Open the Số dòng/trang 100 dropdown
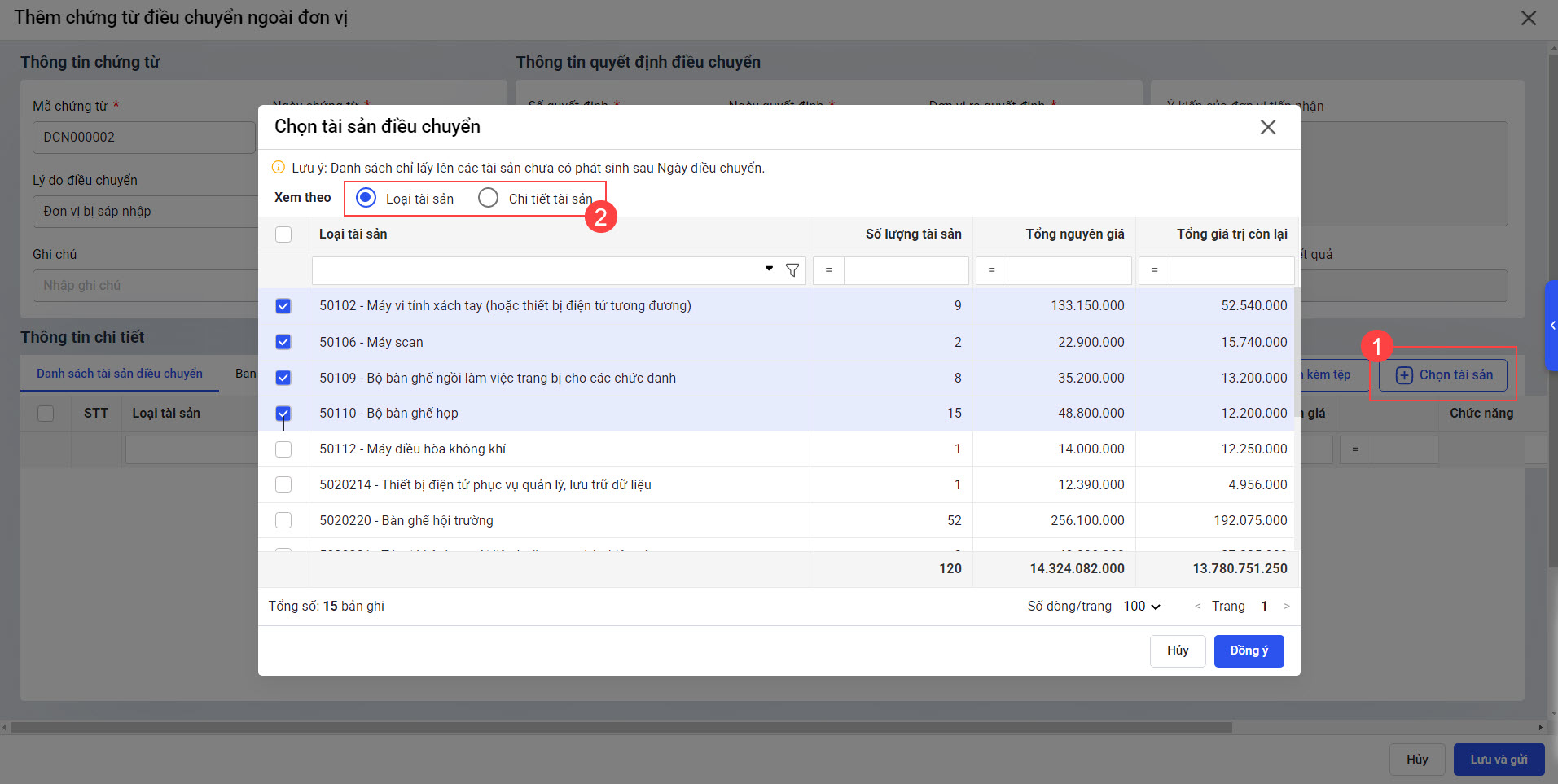 tap(1142, 606)
